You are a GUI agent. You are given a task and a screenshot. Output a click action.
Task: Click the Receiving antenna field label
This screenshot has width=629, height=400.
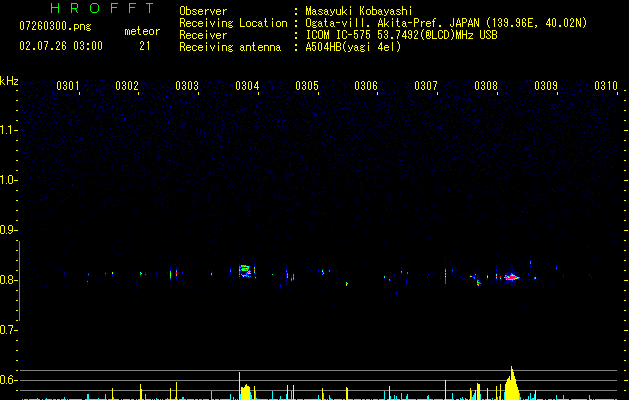(x=230, y=47)
